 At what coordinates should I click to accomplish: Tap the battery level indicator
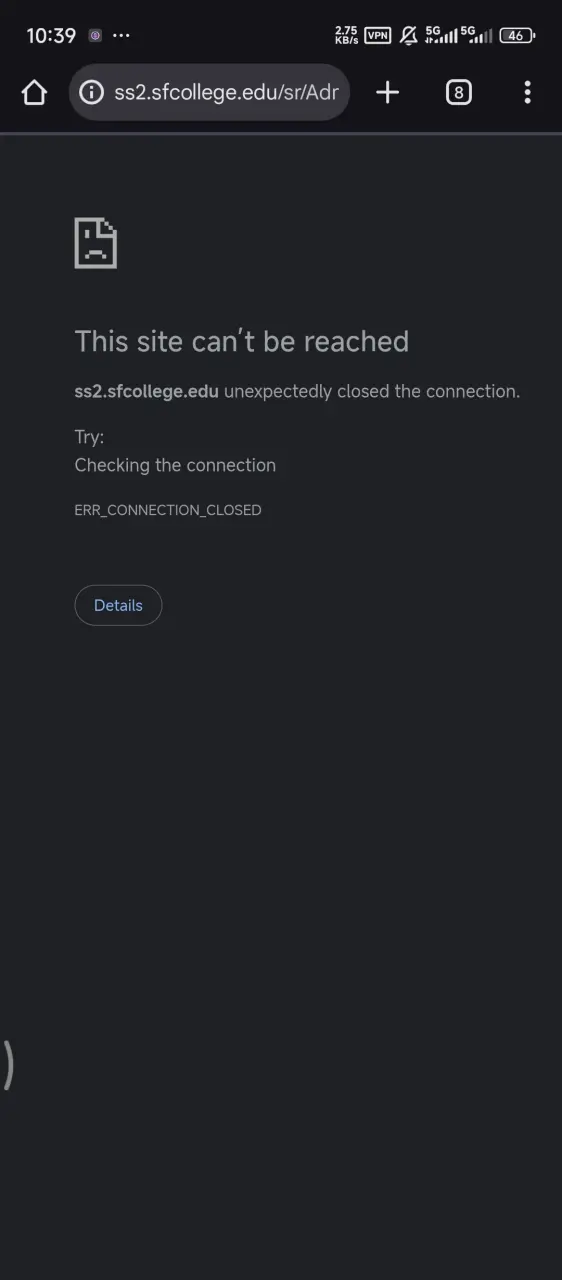pyautogui.click(x=517, y=35)
